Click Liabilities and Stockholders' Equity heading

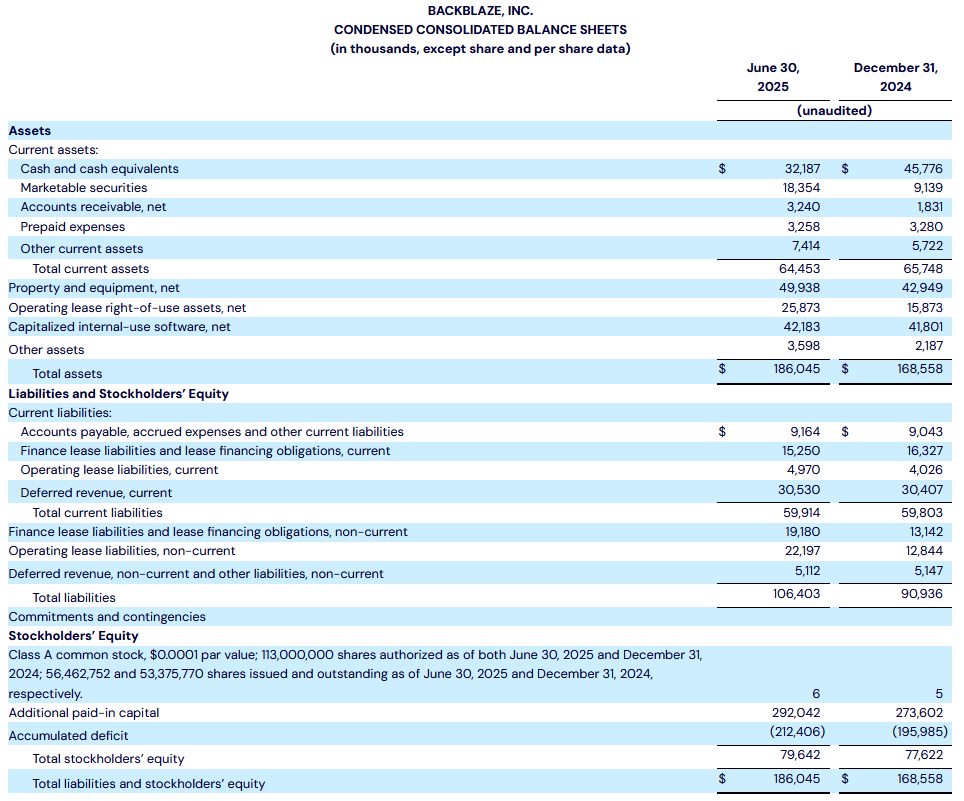point(119,394)
